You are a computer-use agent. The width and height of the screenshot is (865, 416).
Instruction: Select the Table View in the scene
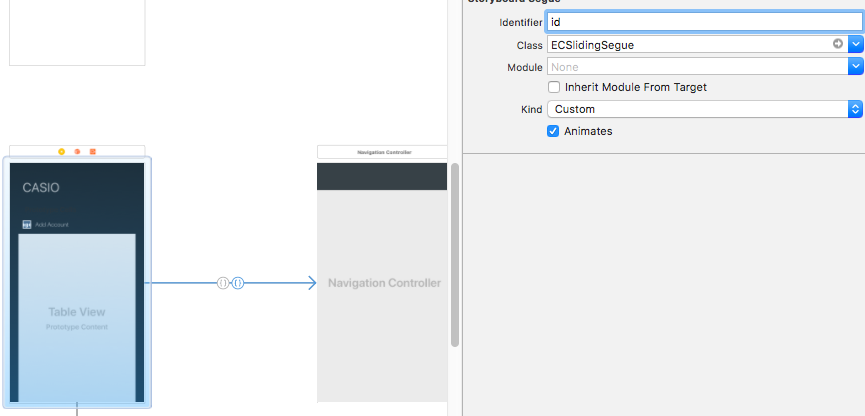pos(77,317)
